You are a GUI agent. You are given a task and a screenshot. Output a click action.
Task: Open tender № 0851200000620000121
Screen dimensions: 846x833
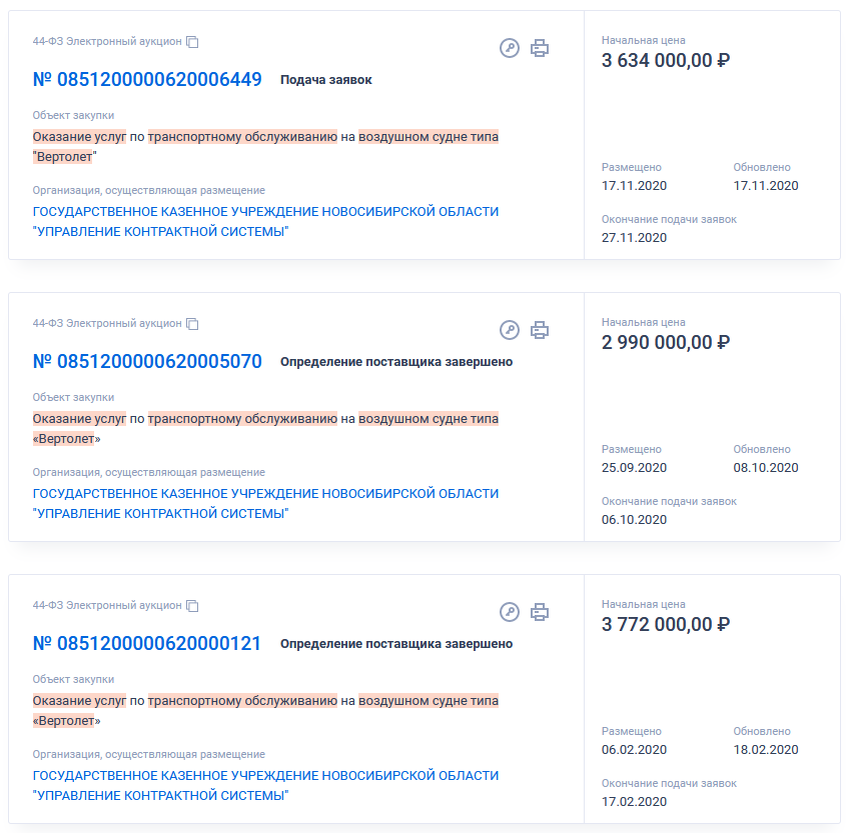click(x=147, y=644)
